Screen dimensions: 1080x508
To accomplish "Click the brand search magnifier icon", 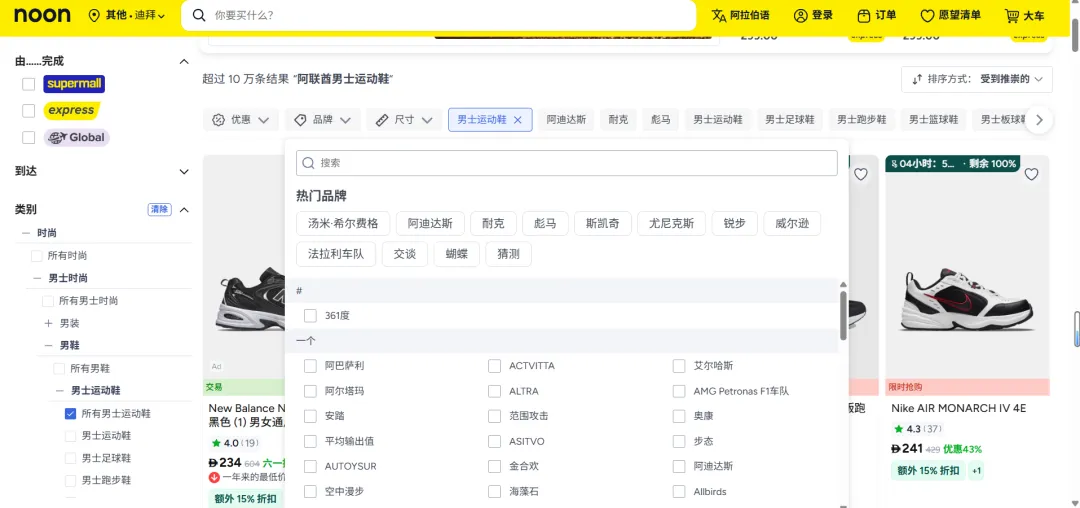I will coord(308,163).
